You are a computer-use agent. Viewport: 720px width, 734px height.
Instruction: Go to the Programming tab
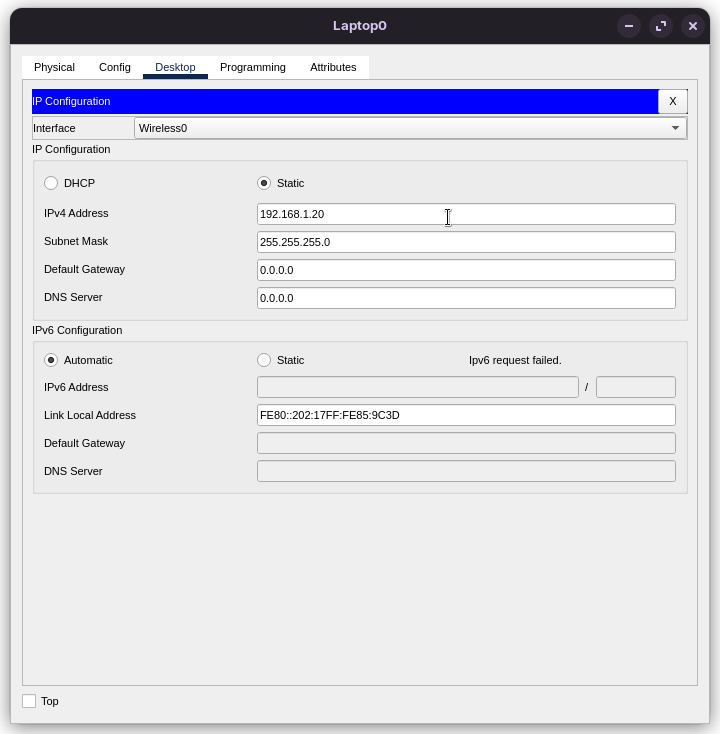pos(253,67)
